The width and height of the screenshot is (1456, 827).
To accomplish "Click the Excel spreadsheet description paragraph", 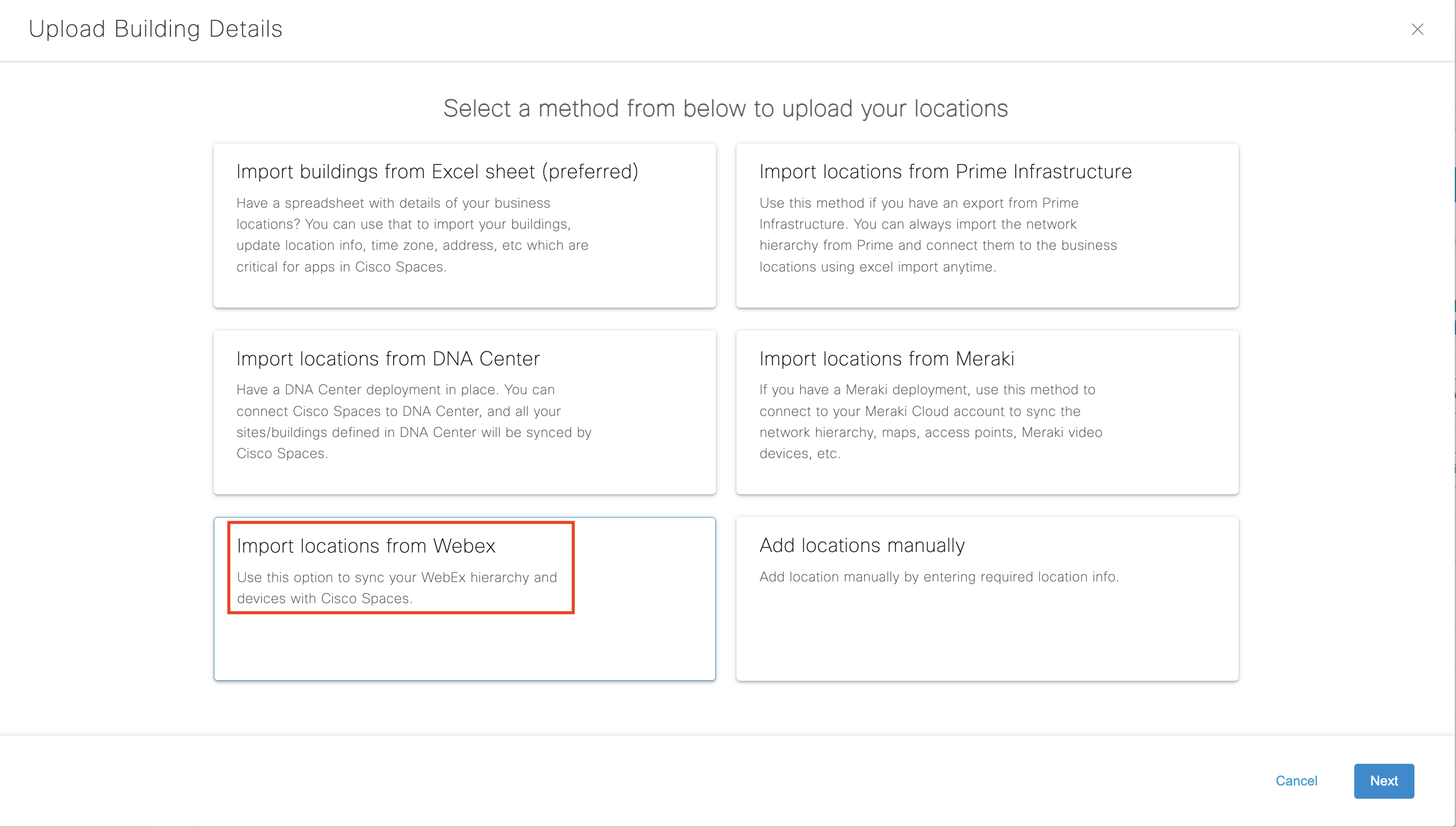I will pyautogui.click(x=412, y=235).
